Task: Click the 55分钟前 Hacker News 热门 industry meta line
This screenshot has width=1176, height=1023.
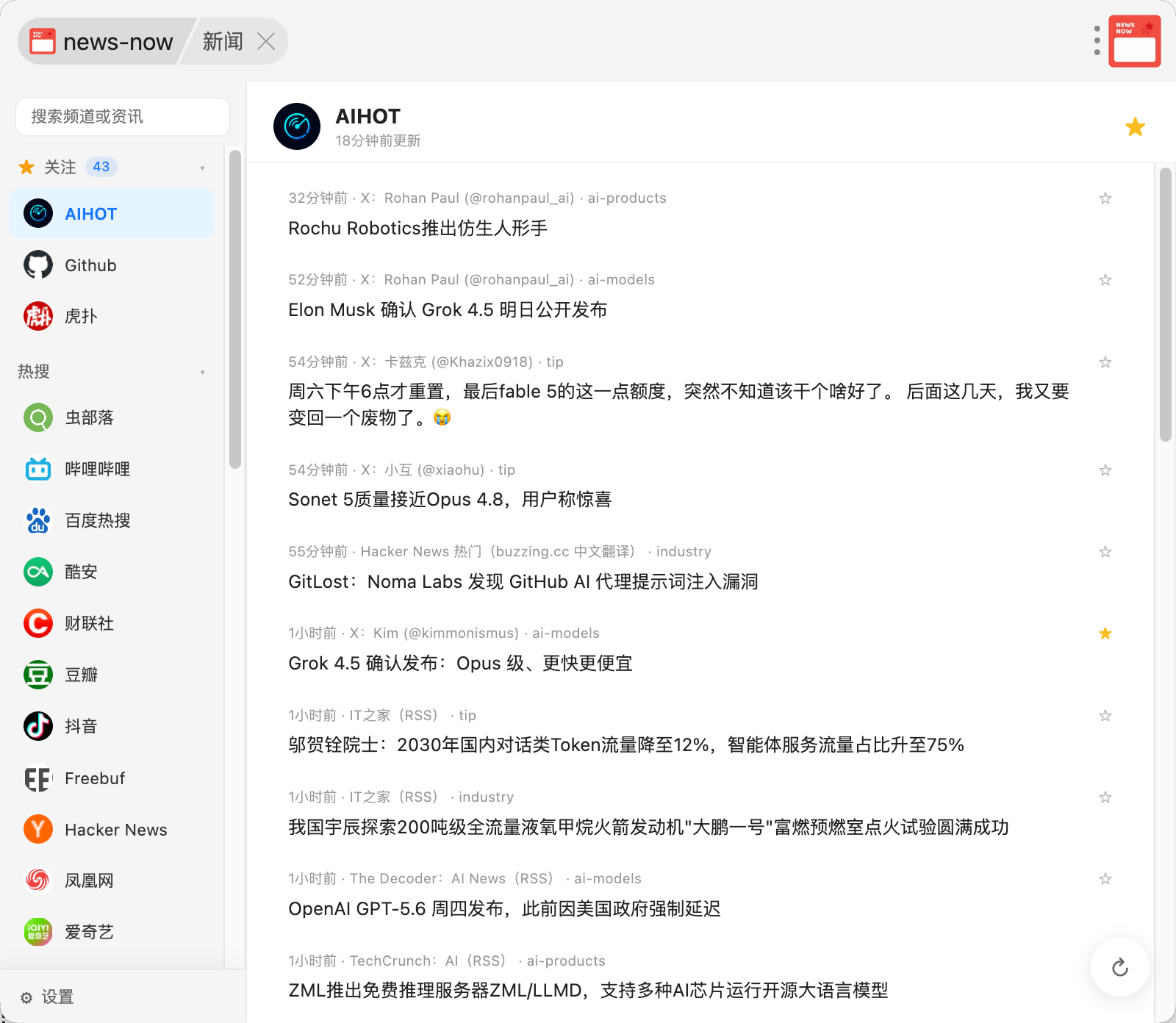Action: tap(500, 552)
